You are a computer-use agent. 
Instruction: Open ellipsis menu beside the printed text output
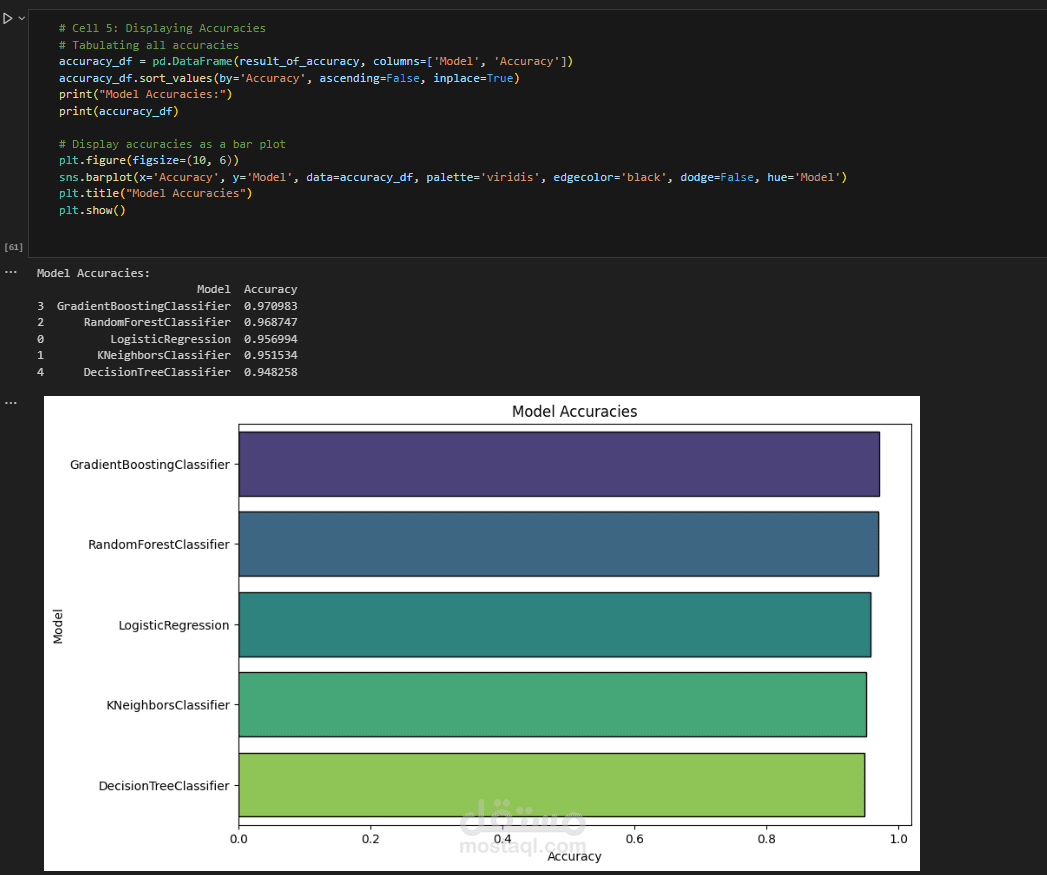click(11, 271)
